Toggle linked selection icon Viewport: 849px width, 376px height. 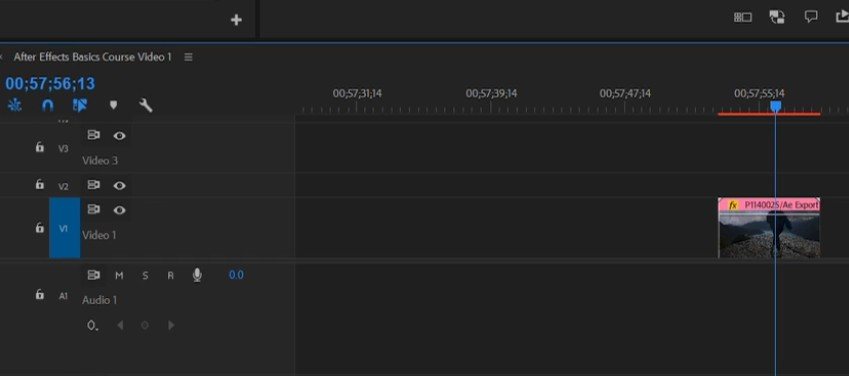(x=80, y=105)
